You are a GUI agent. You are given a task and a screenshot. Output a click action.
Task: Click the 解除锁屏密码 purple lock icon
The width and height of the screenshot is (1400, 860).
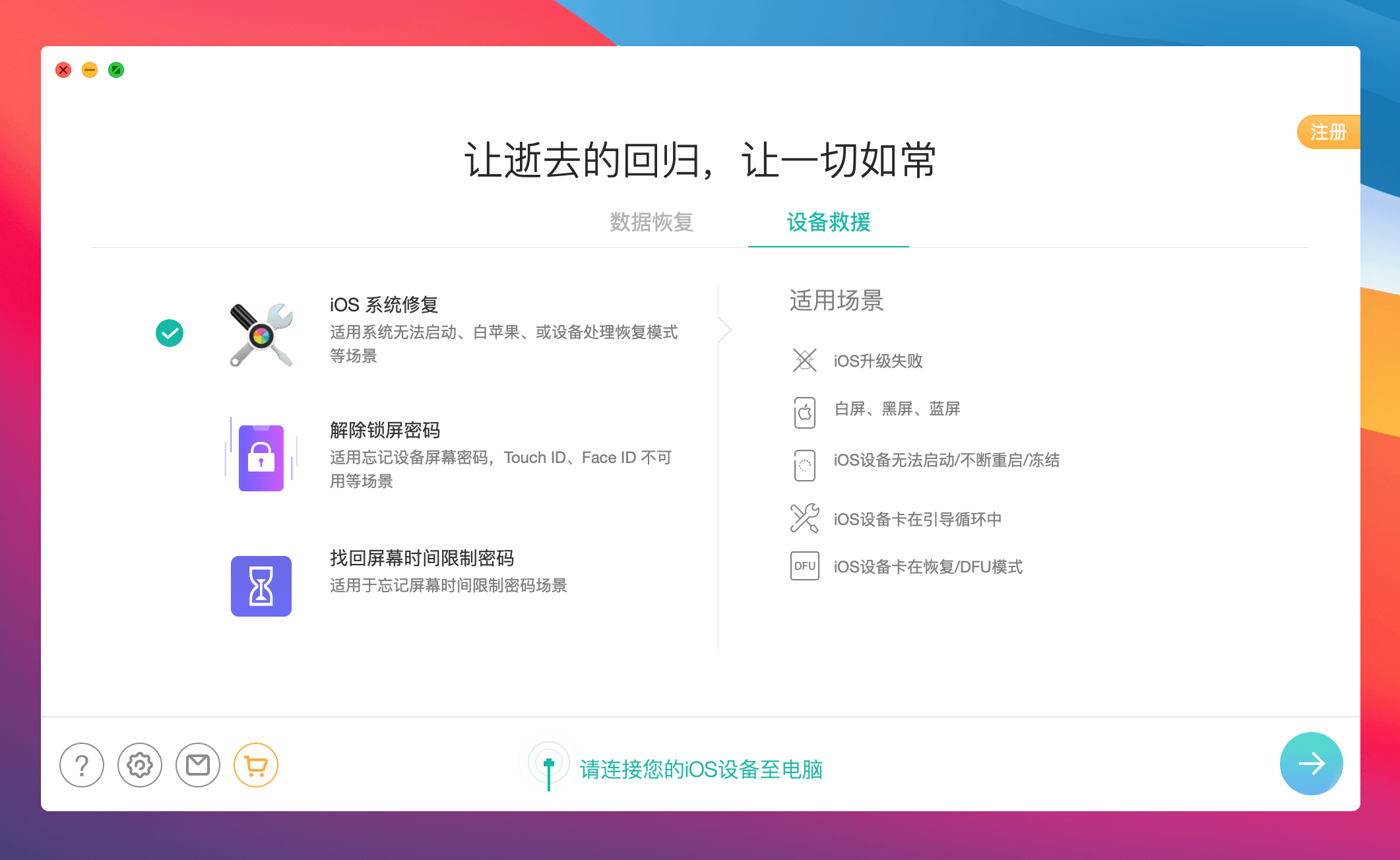pyautogui.click(x=261, y=458)
